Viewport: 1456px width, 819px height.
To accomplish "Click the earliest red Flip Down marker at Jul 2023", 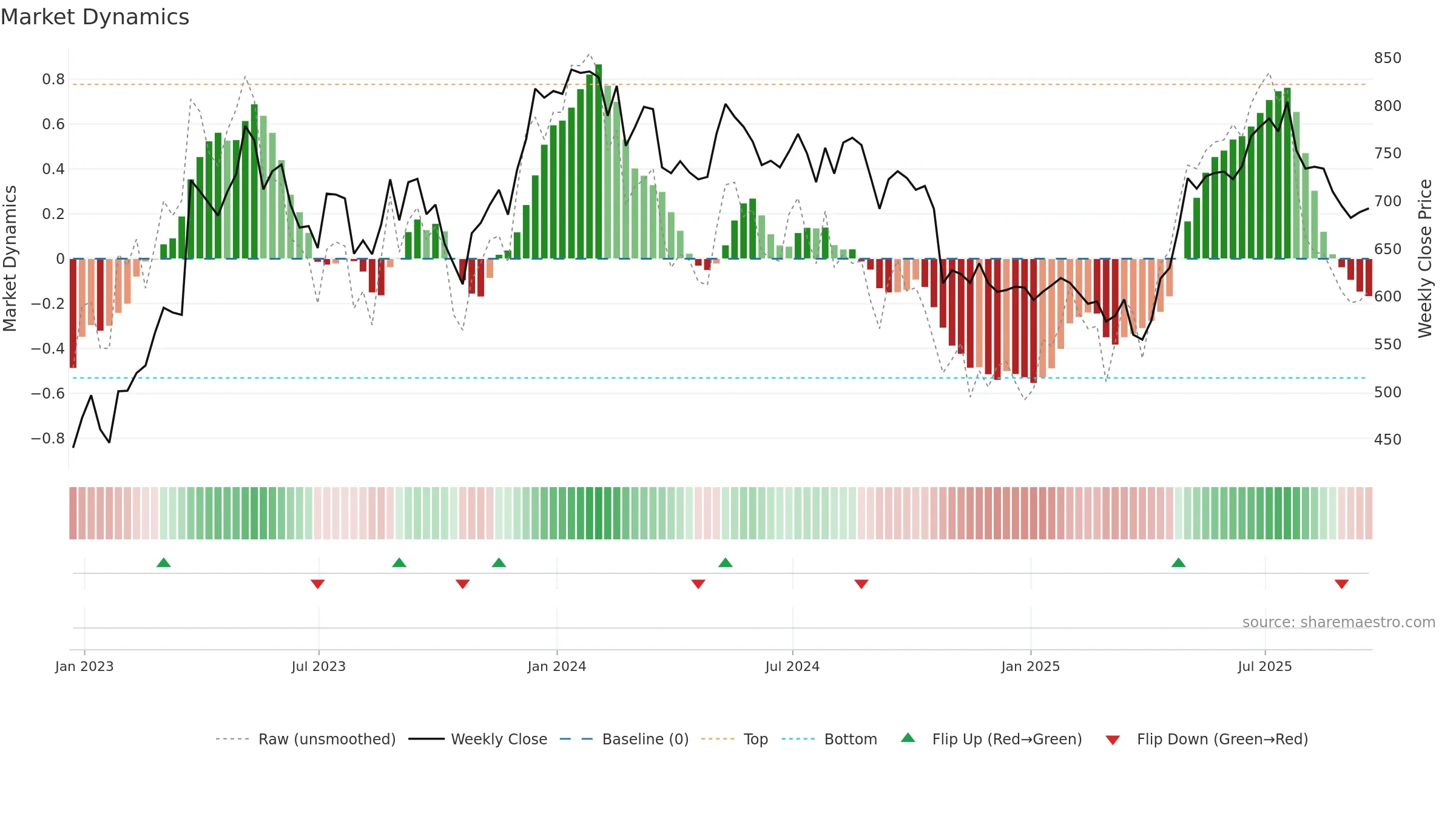I will tap(317, 584).
